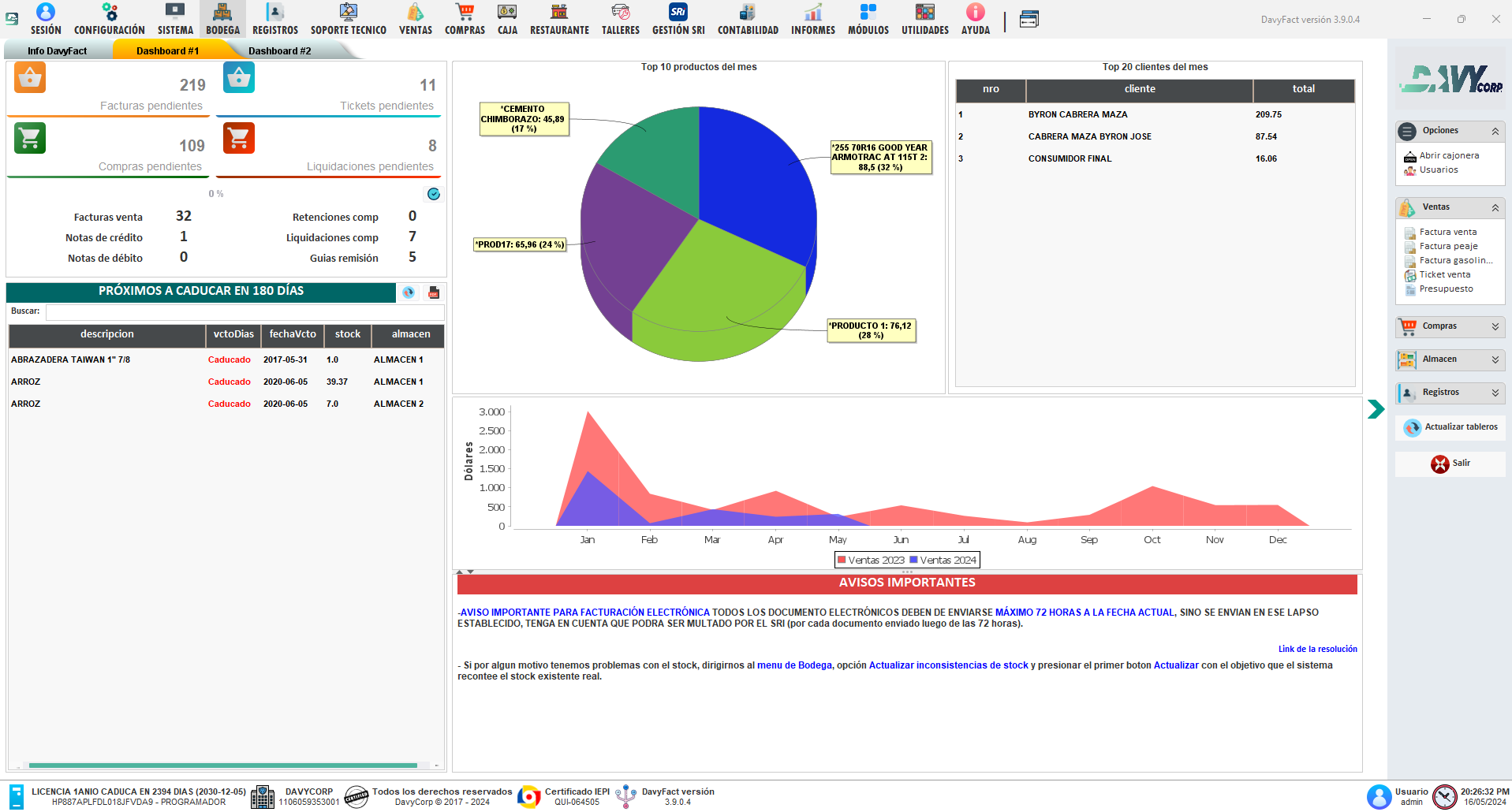Switch to Info DavyFact tab
Screen dimensions: 1512x812
tap(57, 50)
